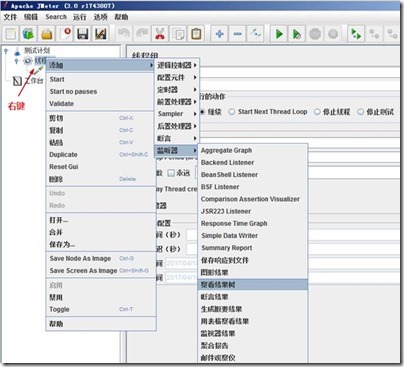Image resolution: width=404 pixels, height=367 pixels.
Task: Select Start no pauses in context menu
Action: tap(101, 92)
